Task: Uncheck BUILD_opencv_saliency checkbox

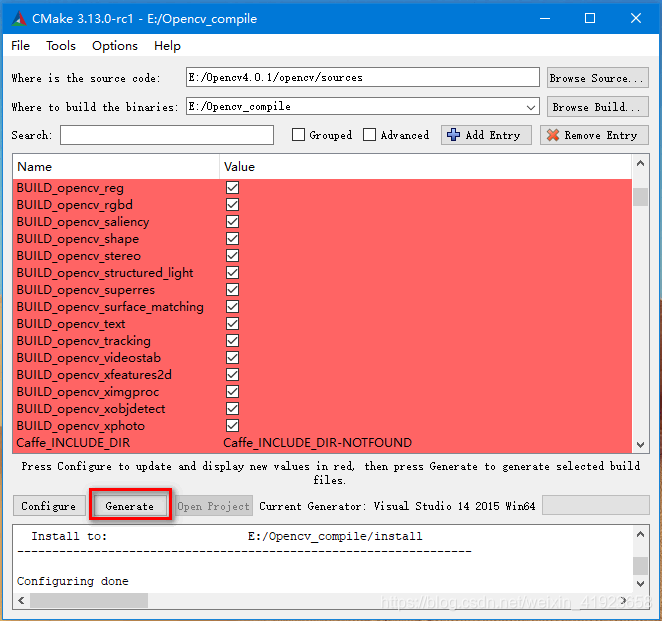Action: click(232, 222)
